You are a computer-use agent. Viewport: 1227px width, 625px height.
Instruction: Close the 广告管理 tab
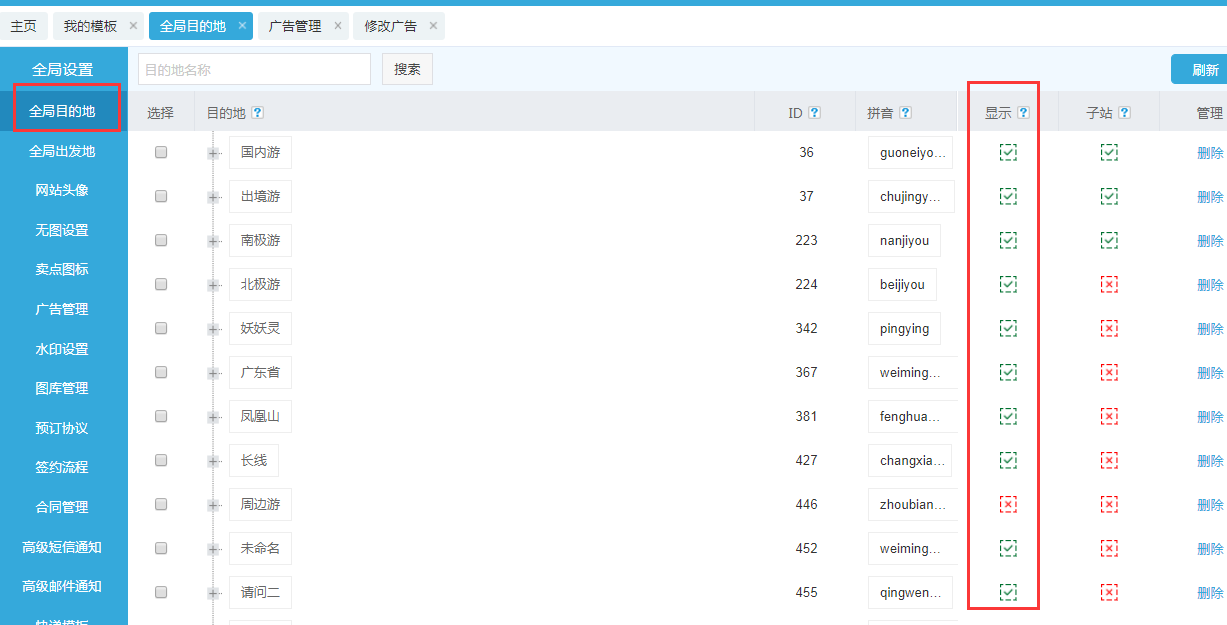[338, 26]
